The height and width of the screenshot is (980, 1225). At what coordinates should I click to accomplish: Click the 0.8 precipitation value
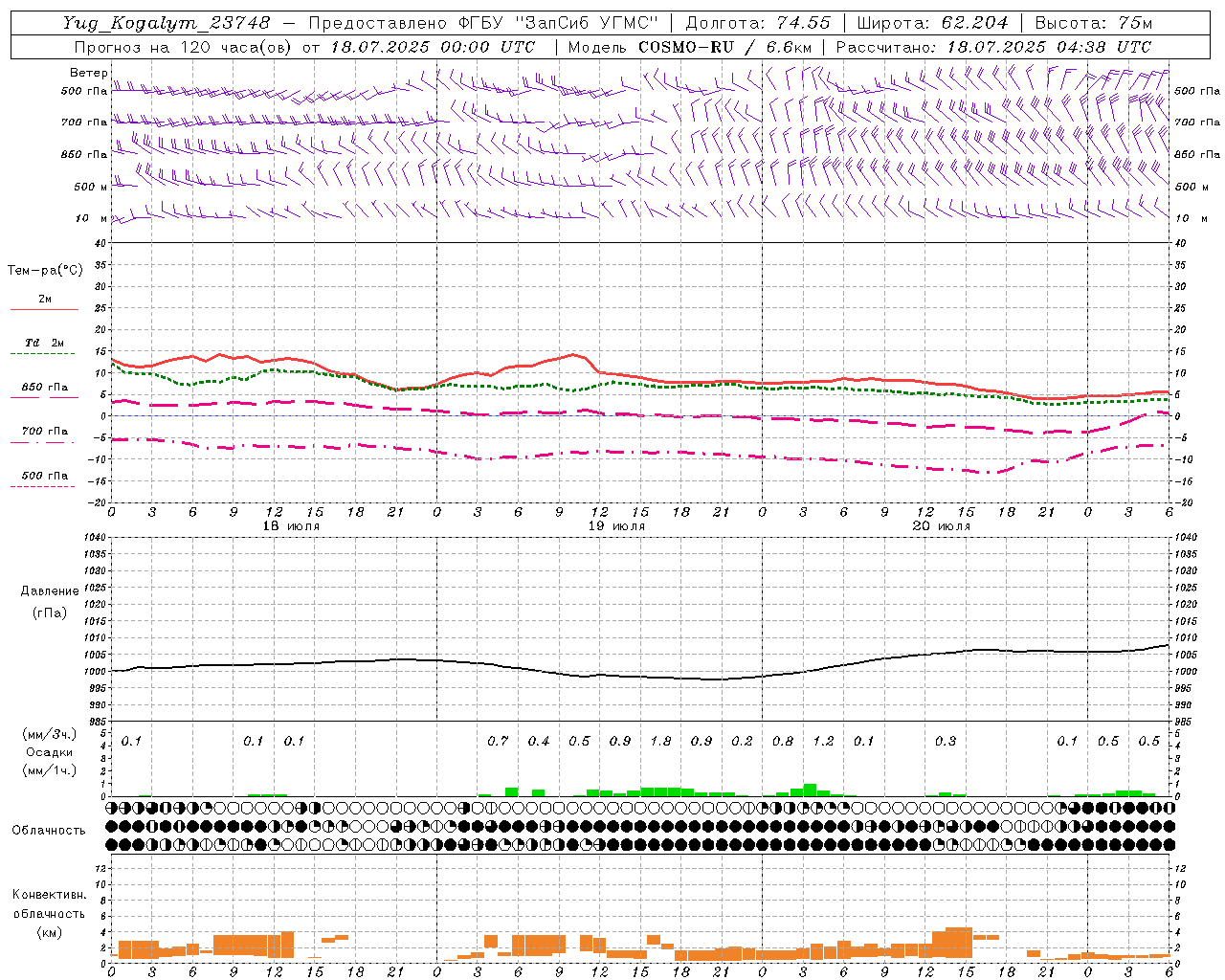783,741
